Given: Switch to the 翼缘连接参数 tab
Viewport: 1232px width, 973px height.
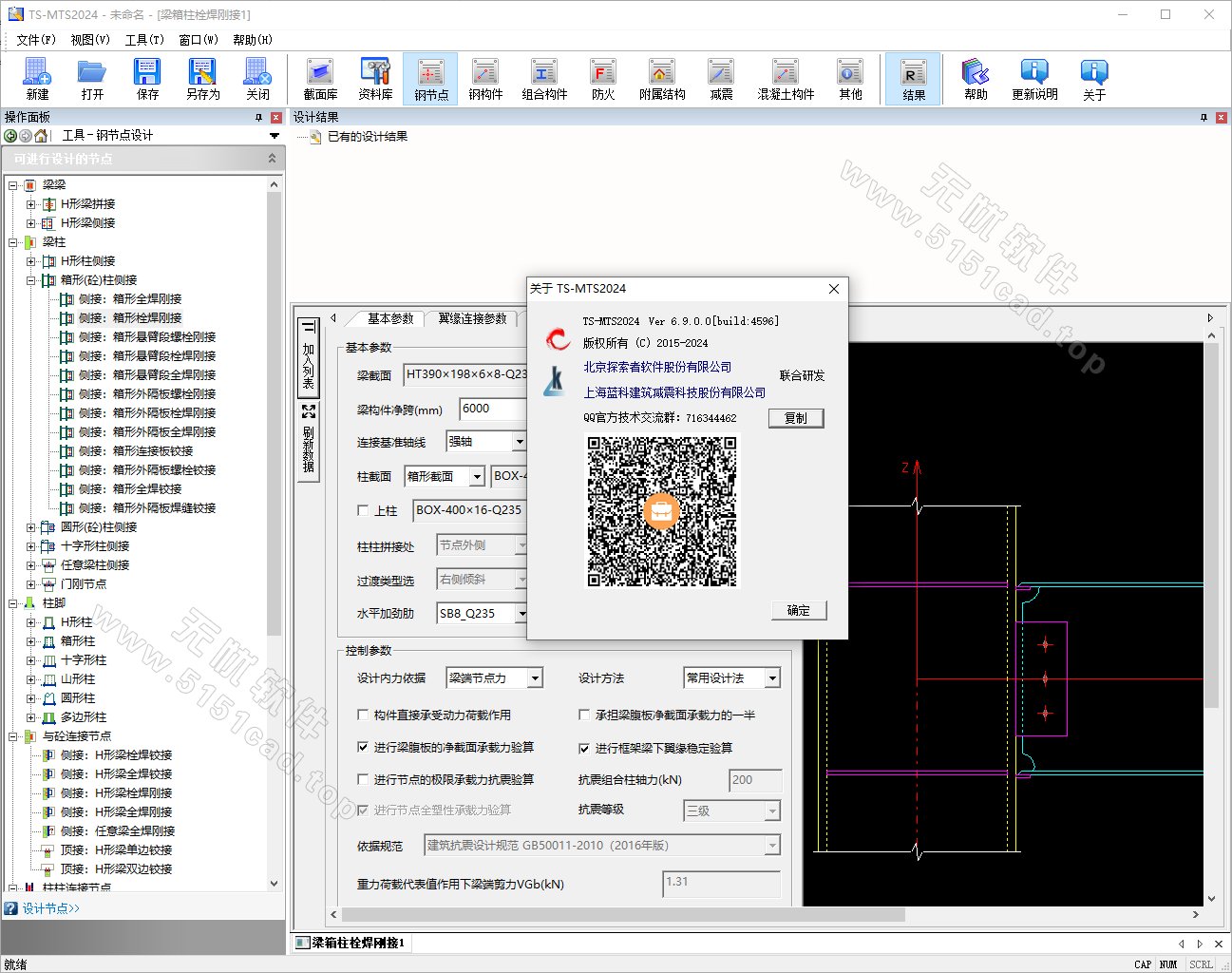Looking at the screenshot, I should tap(472, 318).
